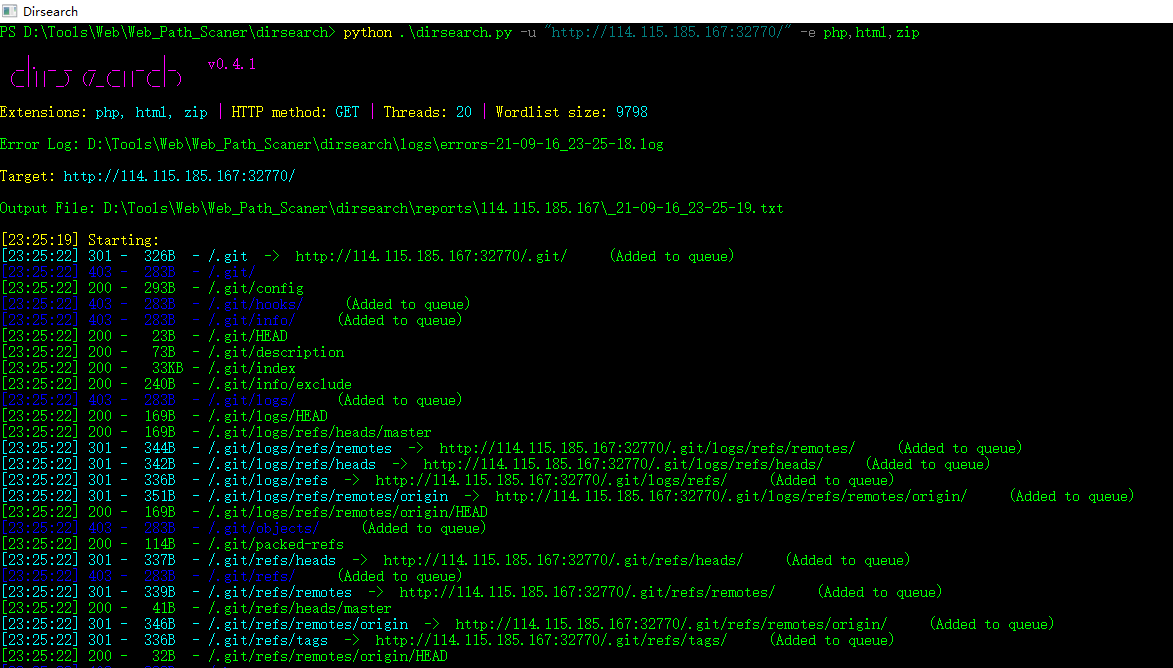This screenshot has width=1173, height=668.
Task: Click the Dirsearch window title text
Action: pyautogui.click(x=50, y=11)
